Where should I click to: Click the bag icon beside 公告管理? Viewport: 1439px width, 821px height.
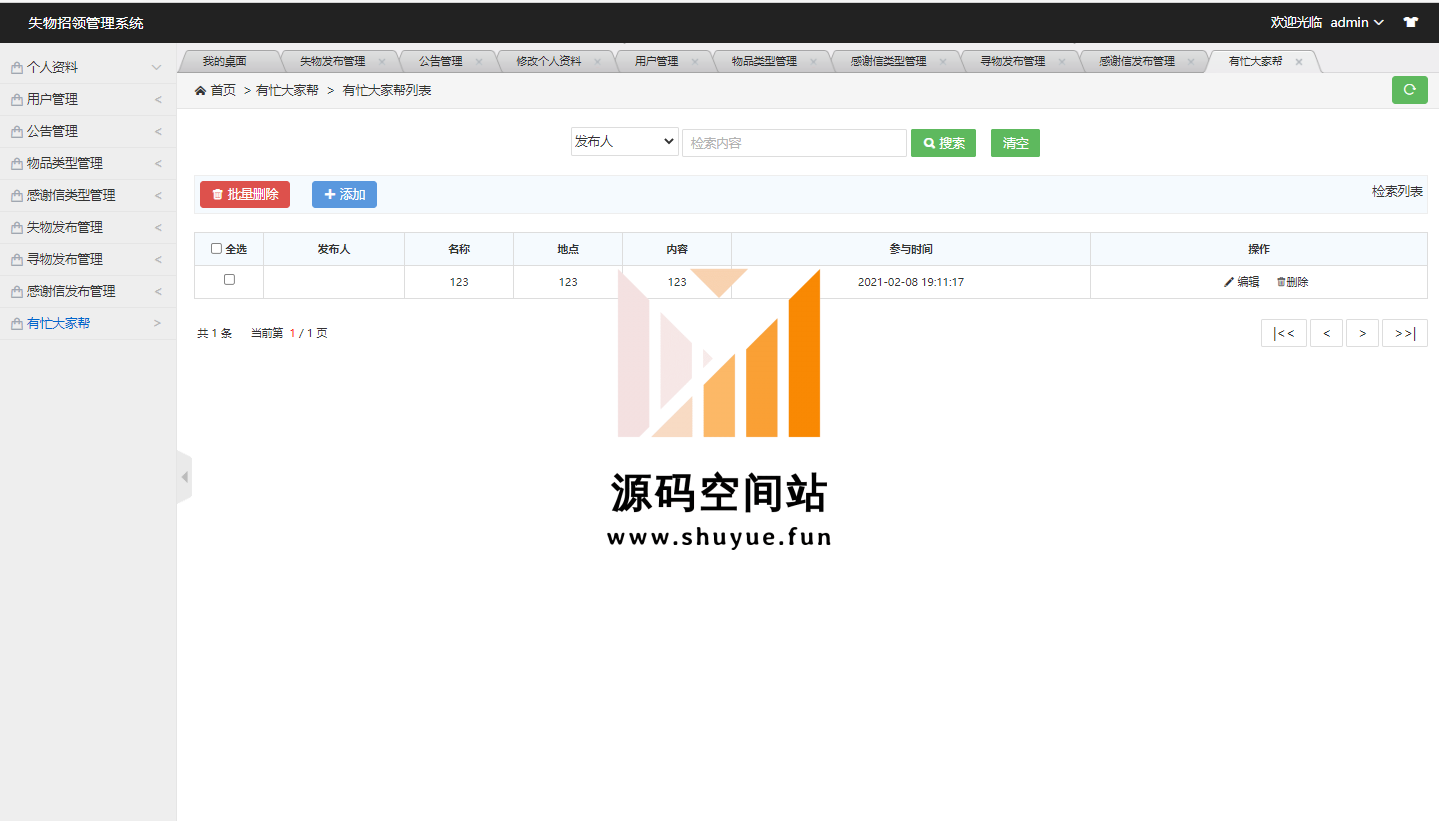(17, 132)
